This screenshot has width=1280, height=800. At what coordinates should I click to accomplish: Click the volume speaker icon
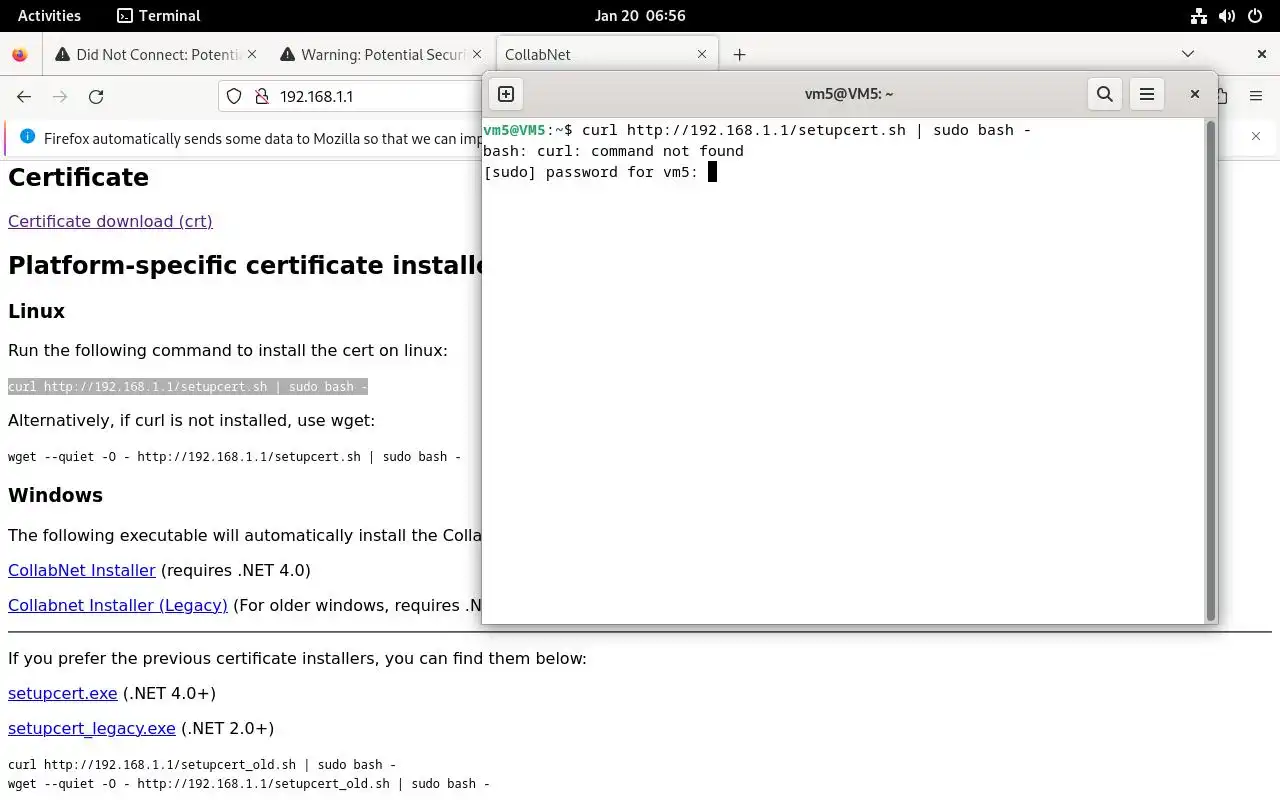pyautogui.click(x=1227, y=15)
